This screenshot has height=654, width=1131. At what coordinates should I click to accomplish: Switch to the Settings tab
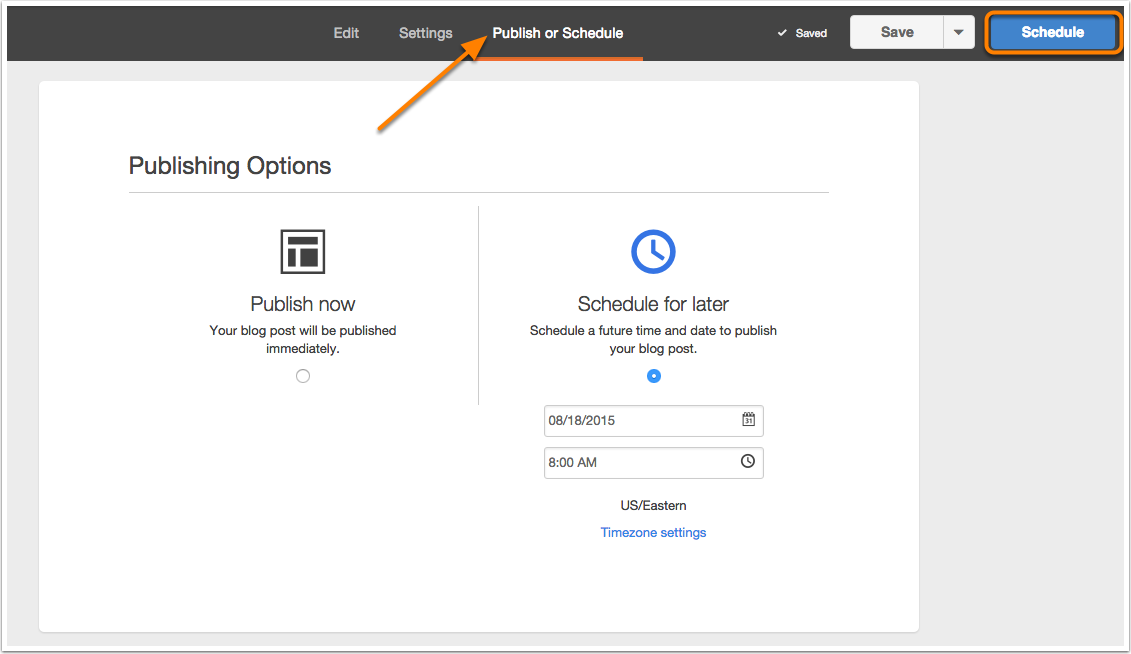click(x=426, y=33)
